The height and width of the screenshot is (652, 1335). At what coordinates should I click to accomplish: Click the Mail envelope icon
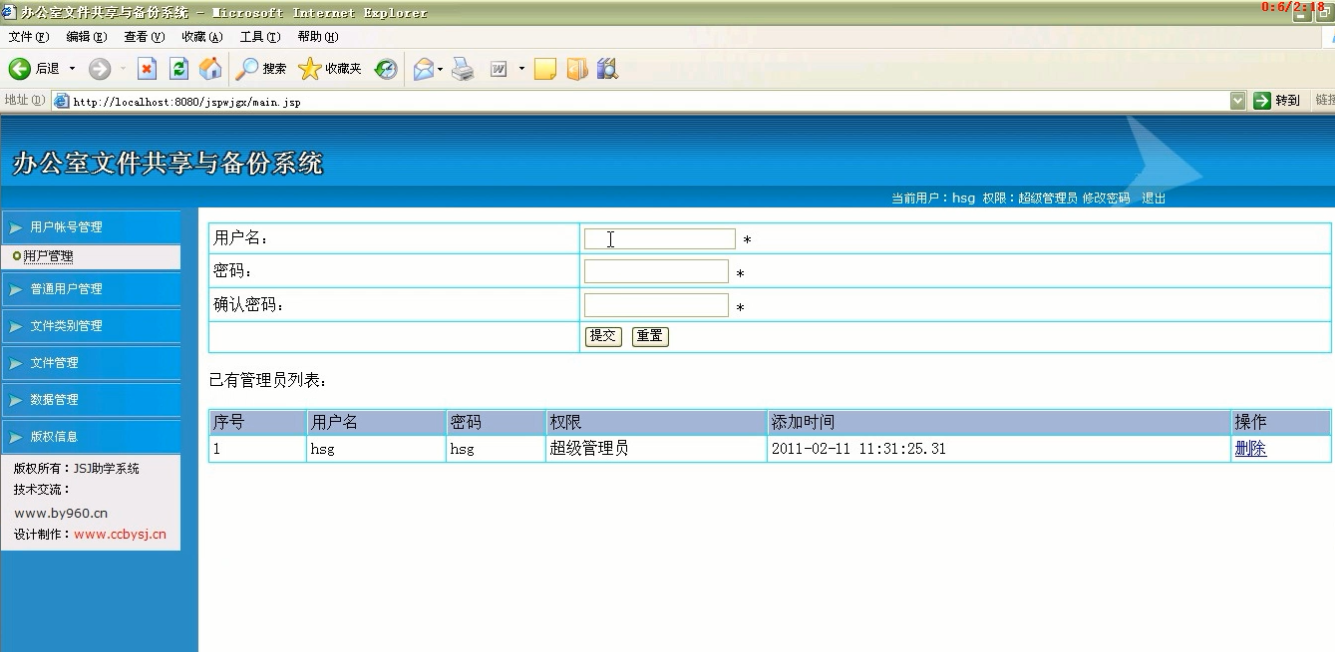click(423, 69)
